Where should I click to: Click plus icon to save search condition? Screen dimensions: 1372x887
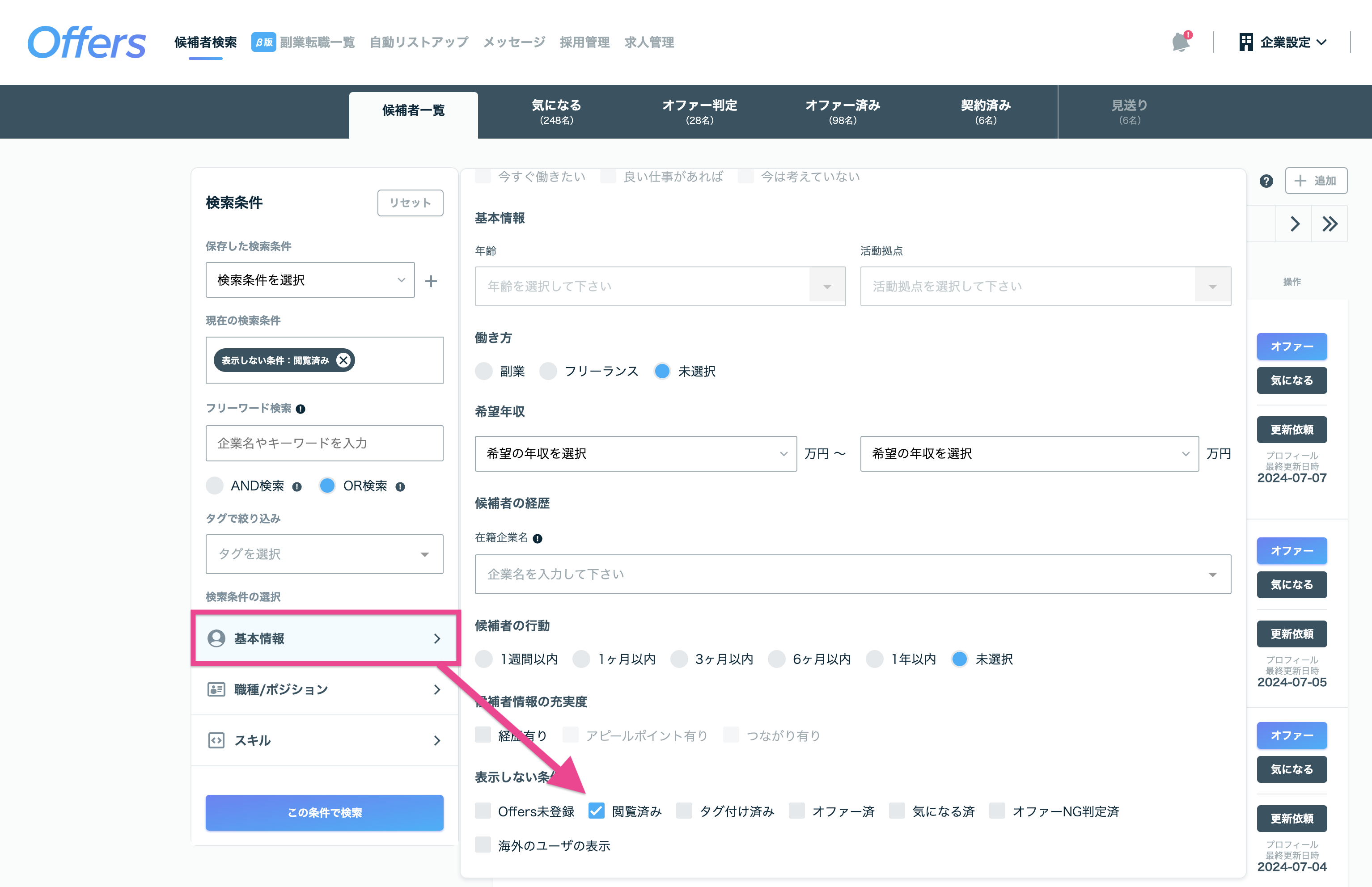pyautogui.click(x=431, y=281)
